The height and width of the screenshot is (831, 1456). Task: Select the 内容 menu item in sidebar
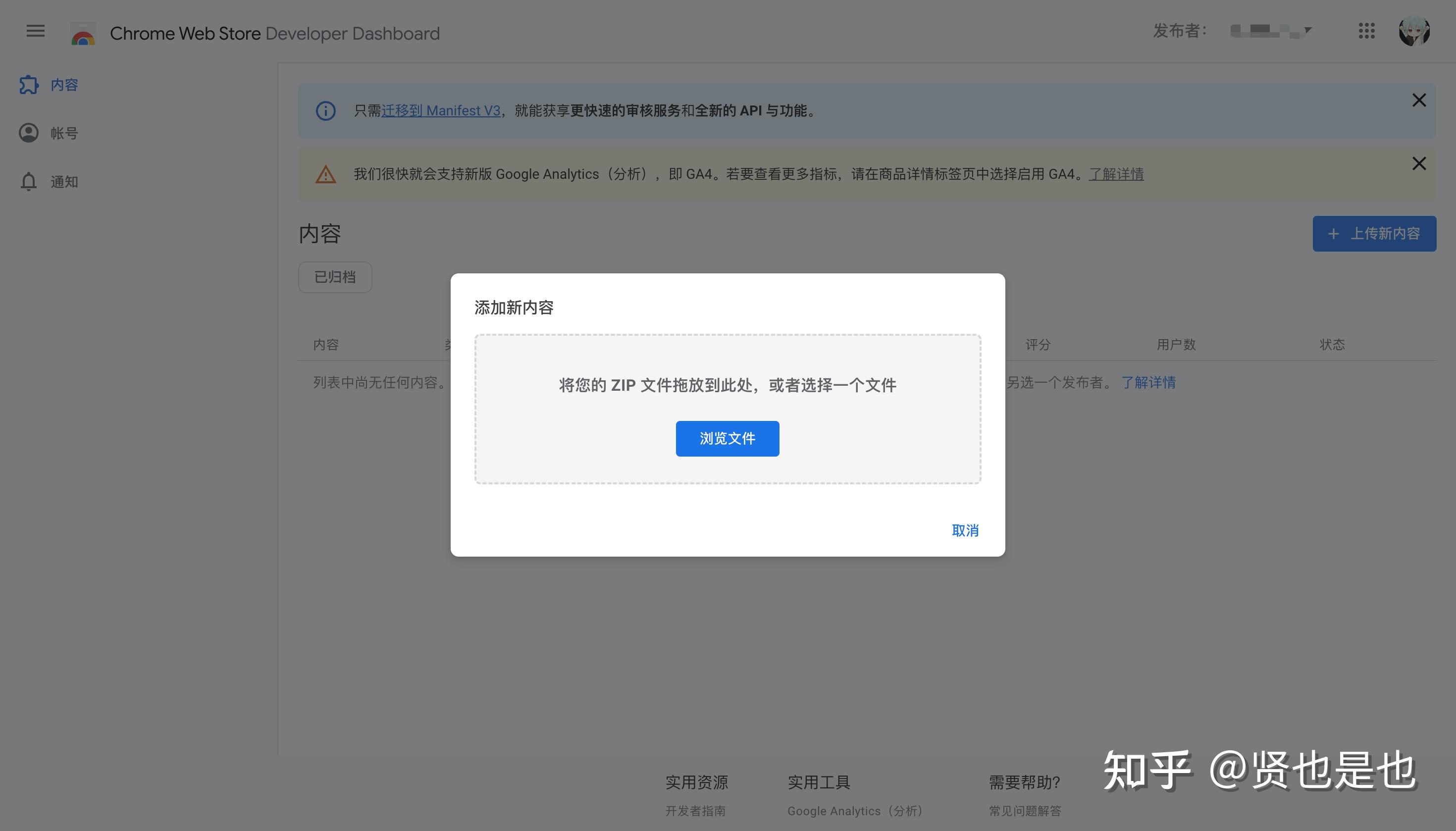64,85
